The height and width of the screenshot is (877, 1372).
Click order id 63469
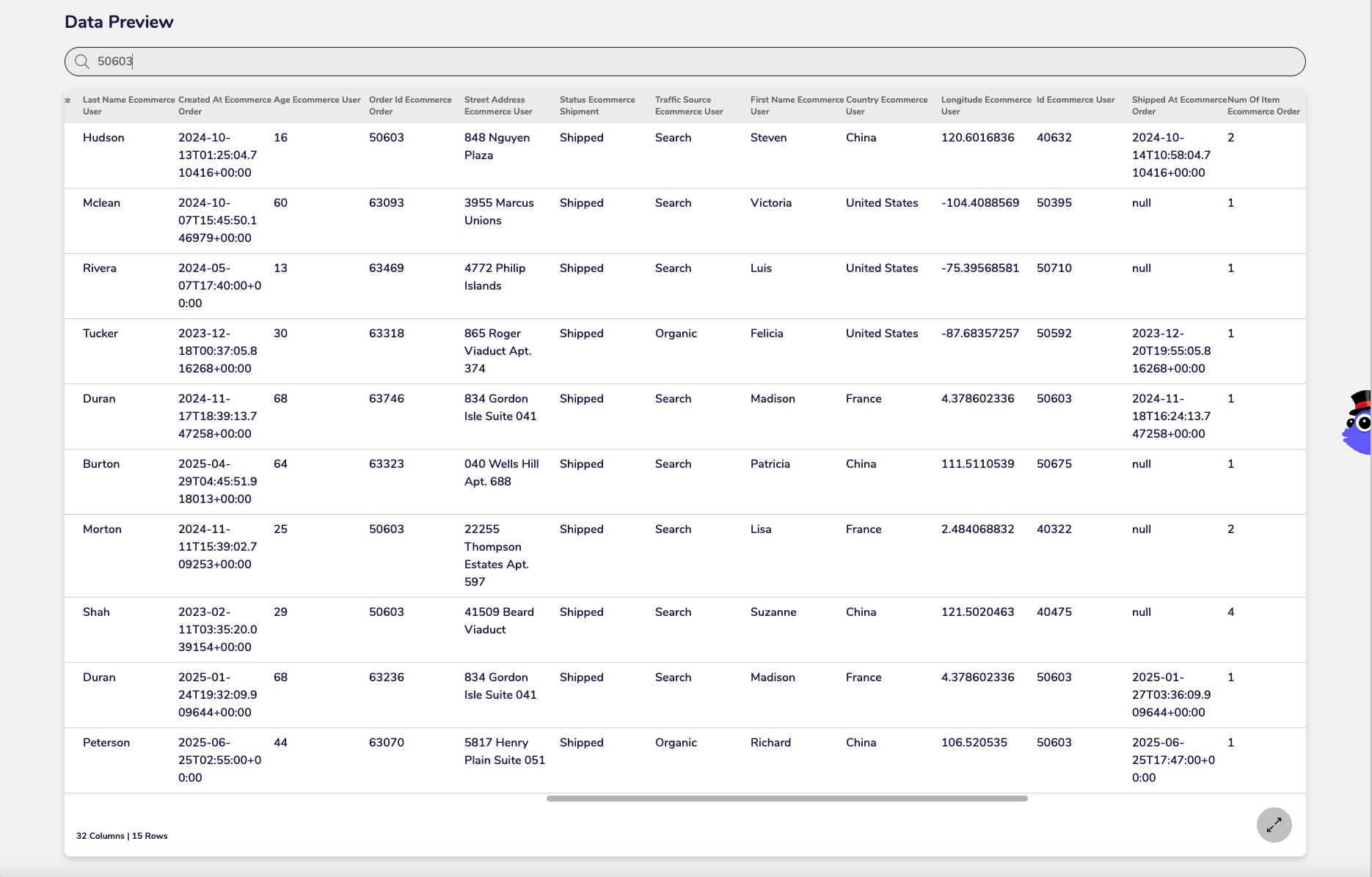(387, 268)
